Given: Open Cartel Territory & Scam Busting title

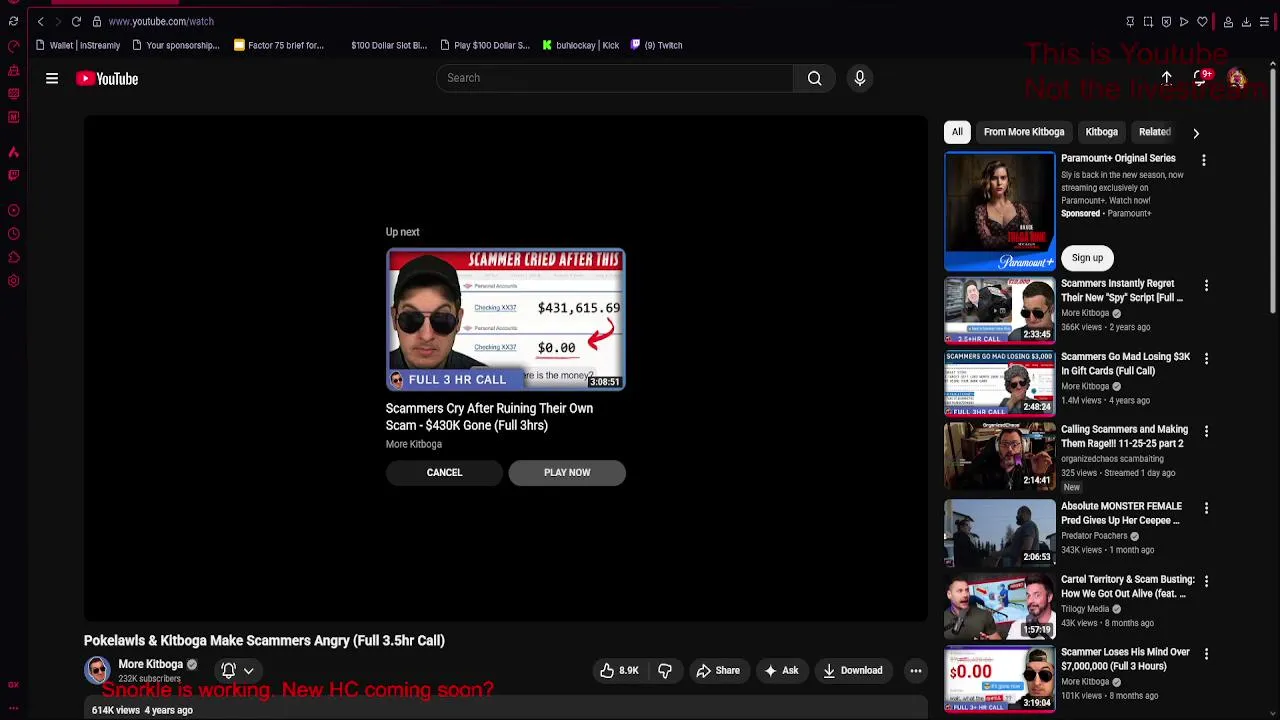Looking at the screenshot, I should [1127, 586].
